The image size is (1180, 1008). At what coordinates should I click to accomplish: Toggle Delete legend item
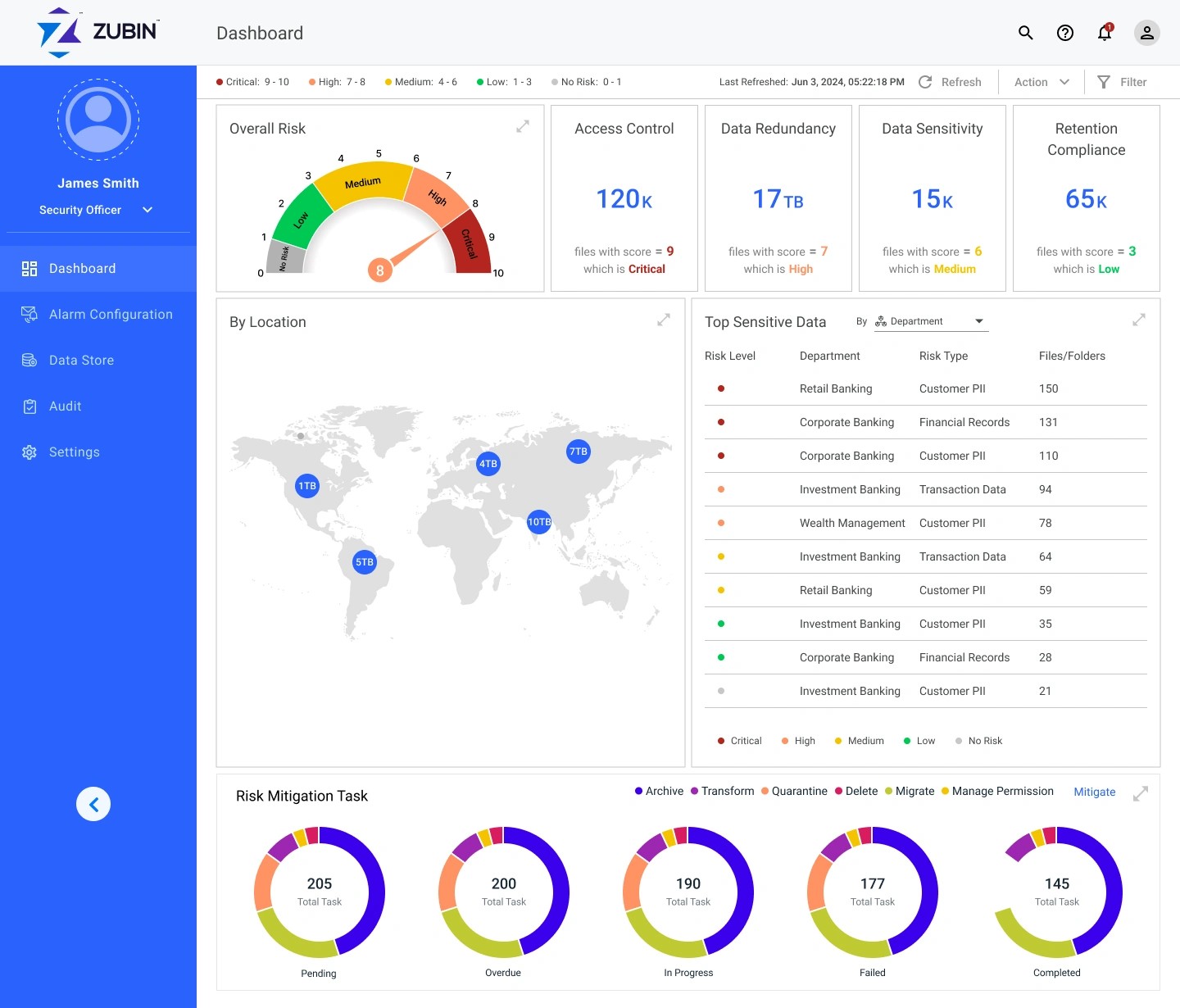click(x=856, y=791)
